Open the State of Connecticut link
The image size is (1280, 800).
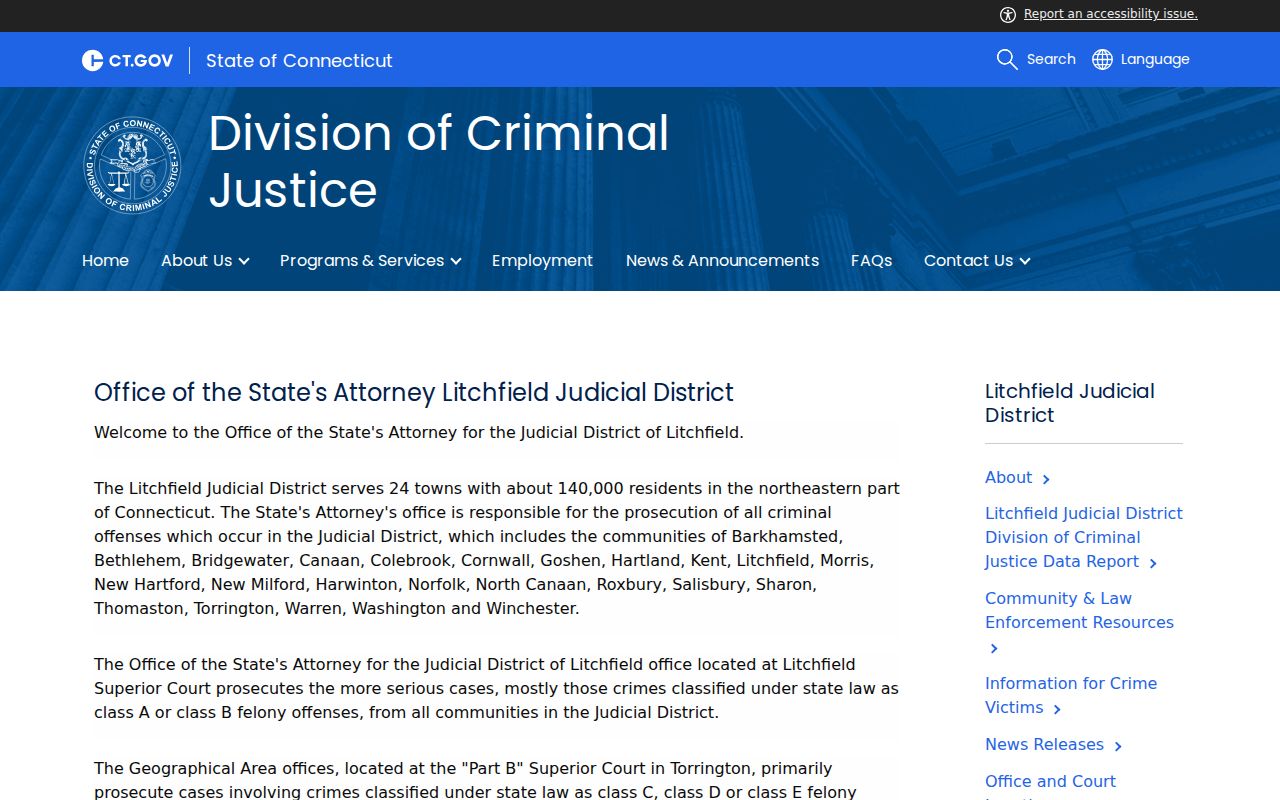(299, 60)
